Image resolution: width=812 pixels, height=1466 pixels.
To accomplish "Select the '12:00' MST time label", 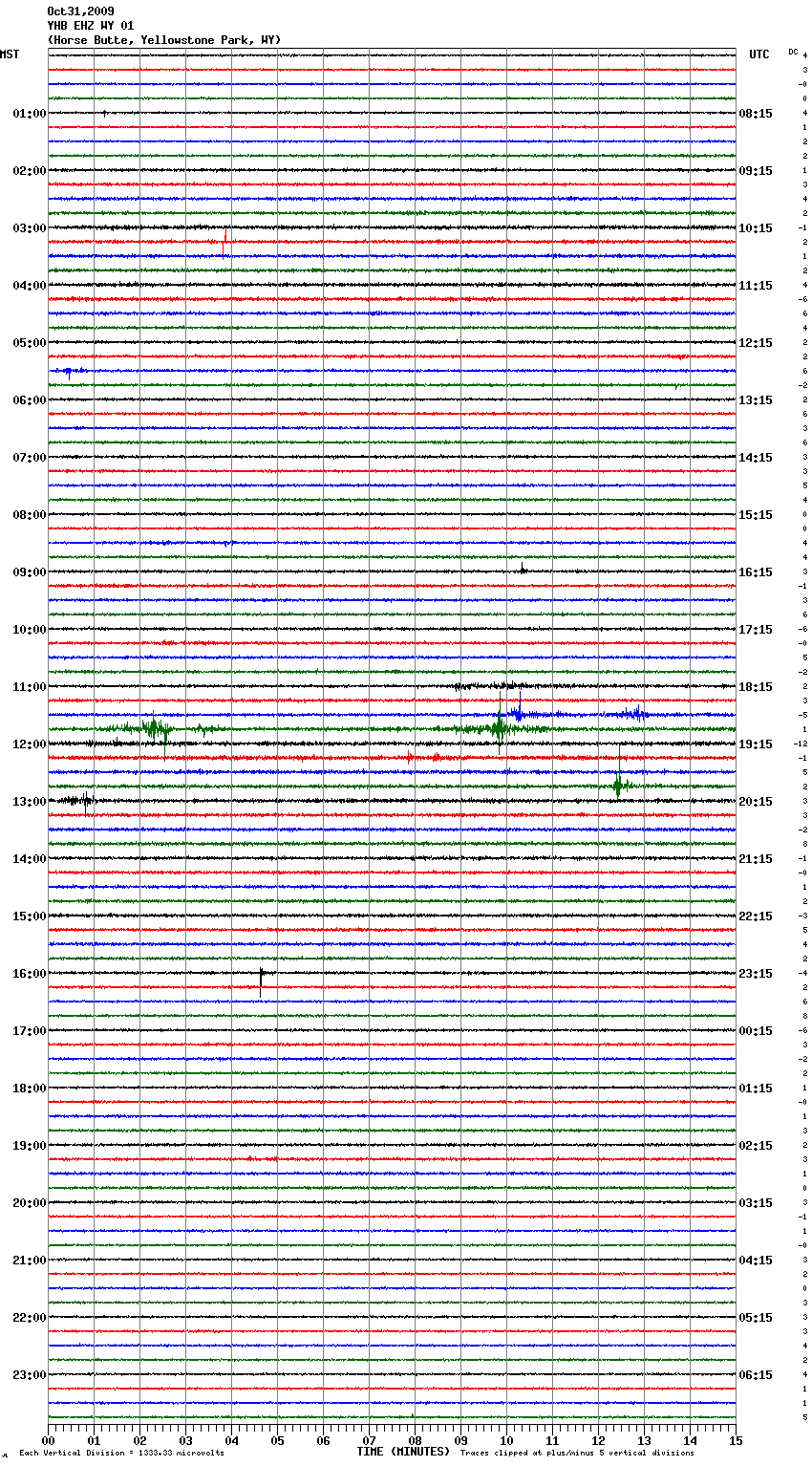I will click(30, 744).
